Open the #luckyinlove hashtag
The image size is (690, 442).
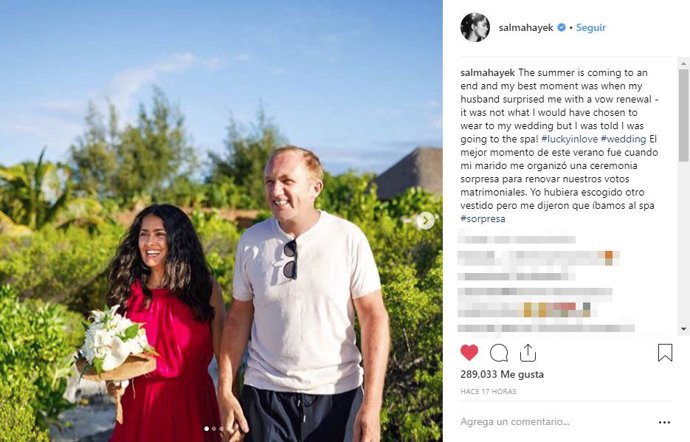(x=569, y=139)
